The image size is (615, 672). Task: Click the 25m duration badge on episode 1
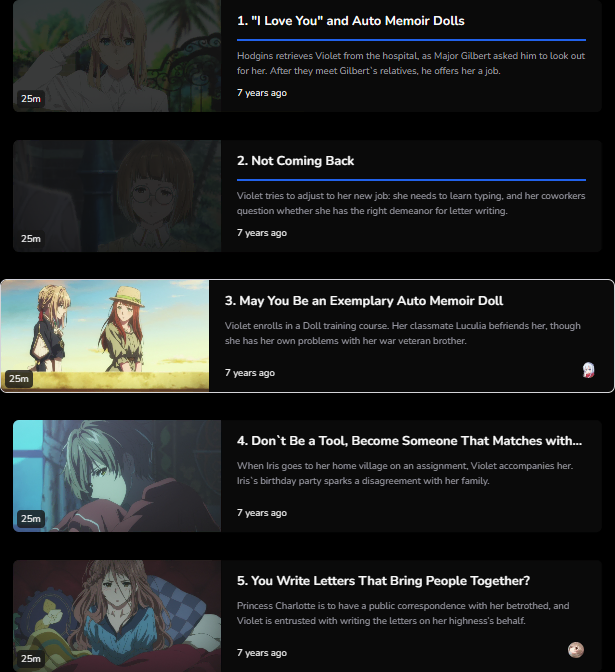tap(31, 99)
